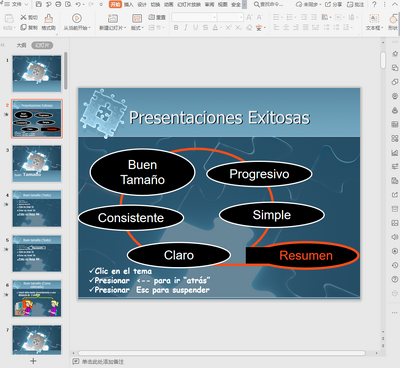The height and width of the screenshot is (368, 400).
Task: Toggle underline formatting
Action: (195, 28)
